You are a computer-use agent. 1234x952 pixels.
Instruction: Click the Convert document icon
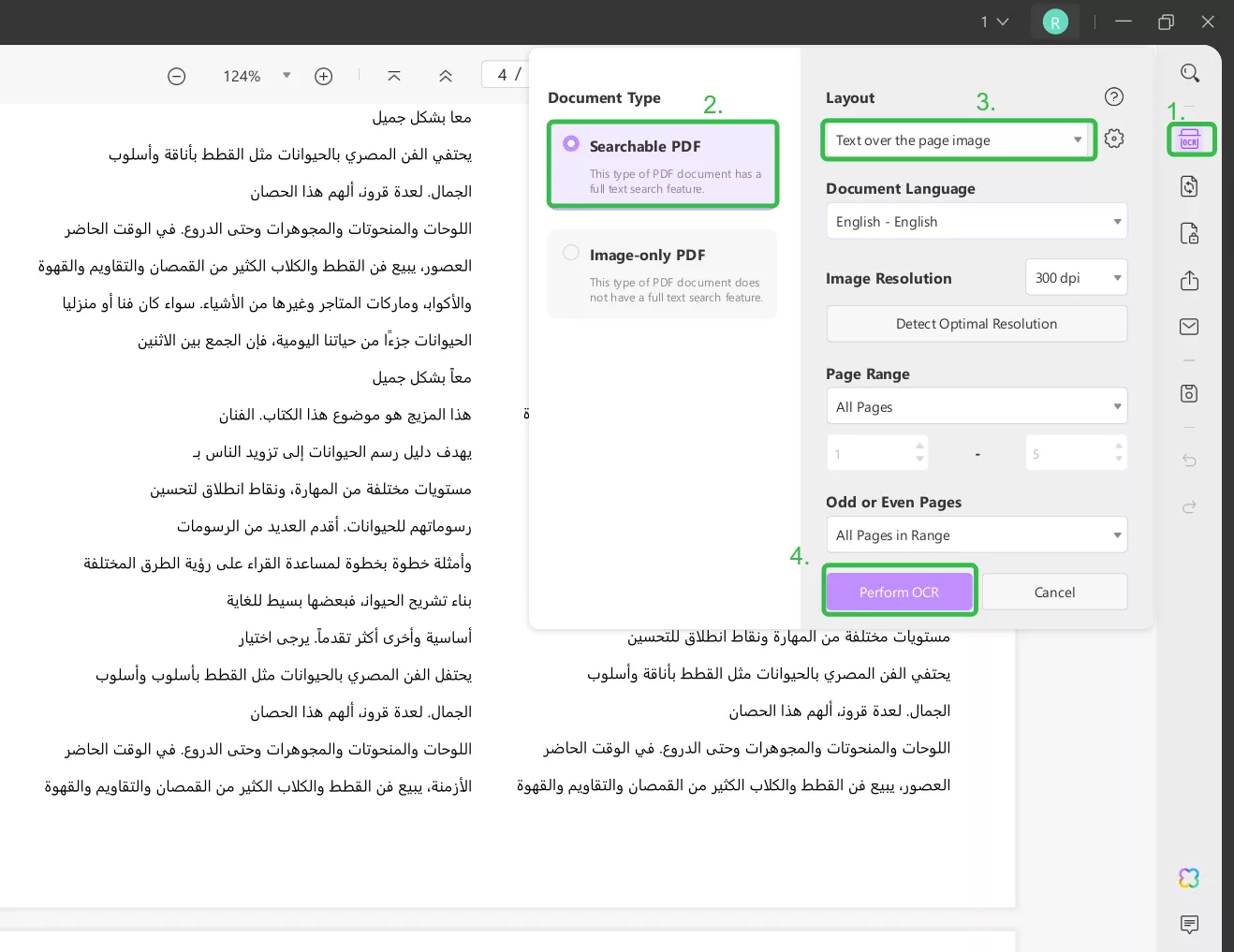[1189, 186]
